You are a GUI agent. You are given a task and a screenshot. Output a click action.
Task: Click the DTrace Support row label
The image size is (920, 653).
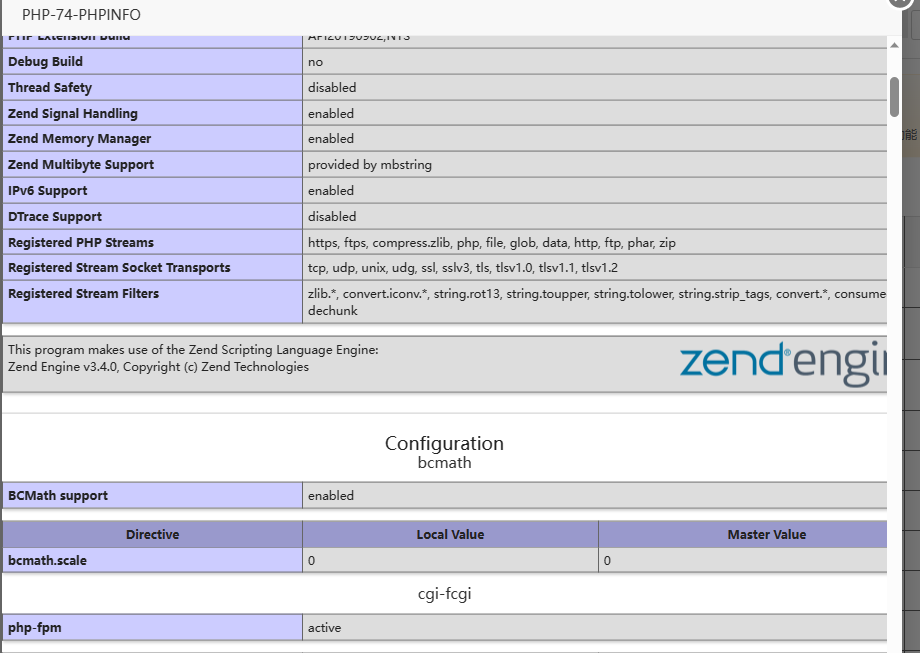[55, 217]
